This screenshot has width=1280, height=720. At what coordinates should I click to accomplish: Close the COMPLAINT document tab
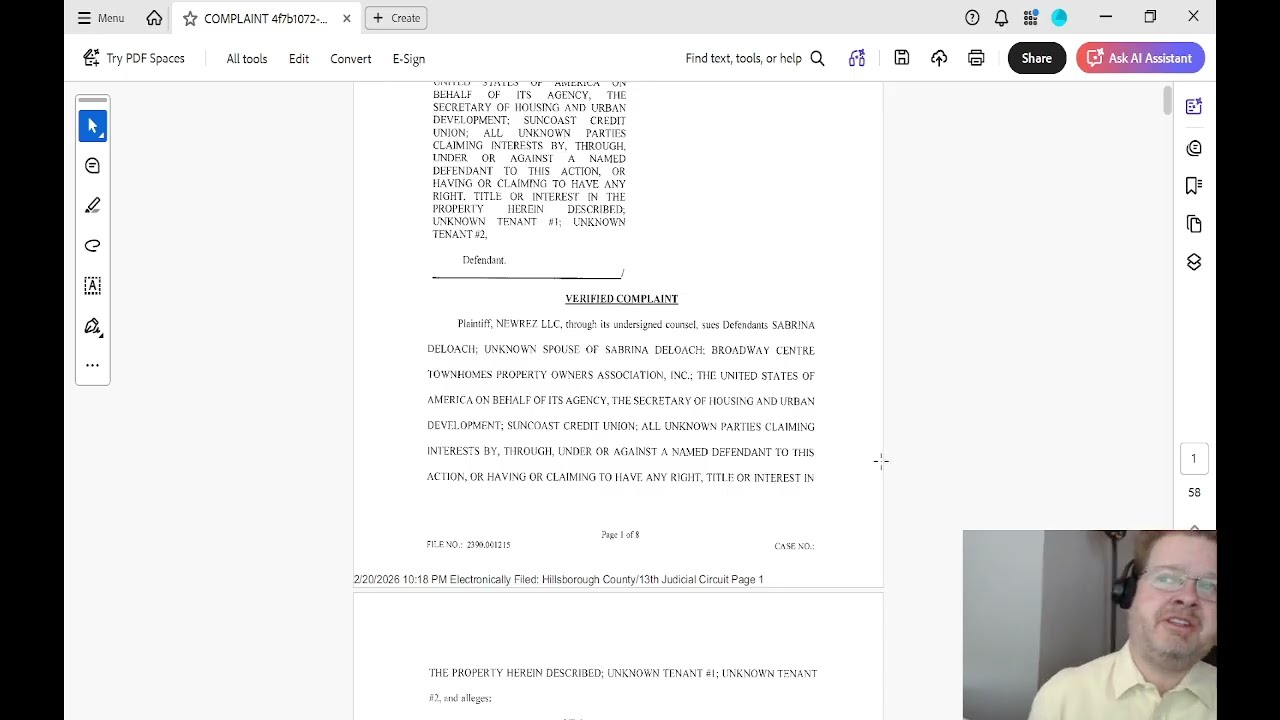pyautogui.click(x=346, y=18)
